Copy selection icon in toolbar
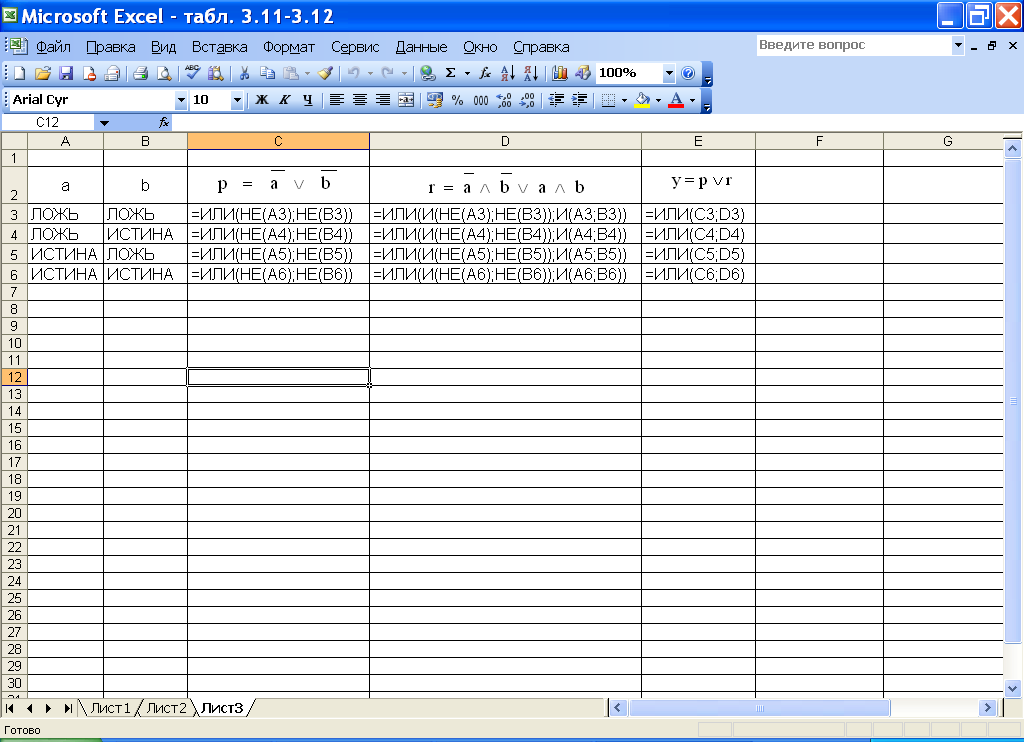 [267, 73]
